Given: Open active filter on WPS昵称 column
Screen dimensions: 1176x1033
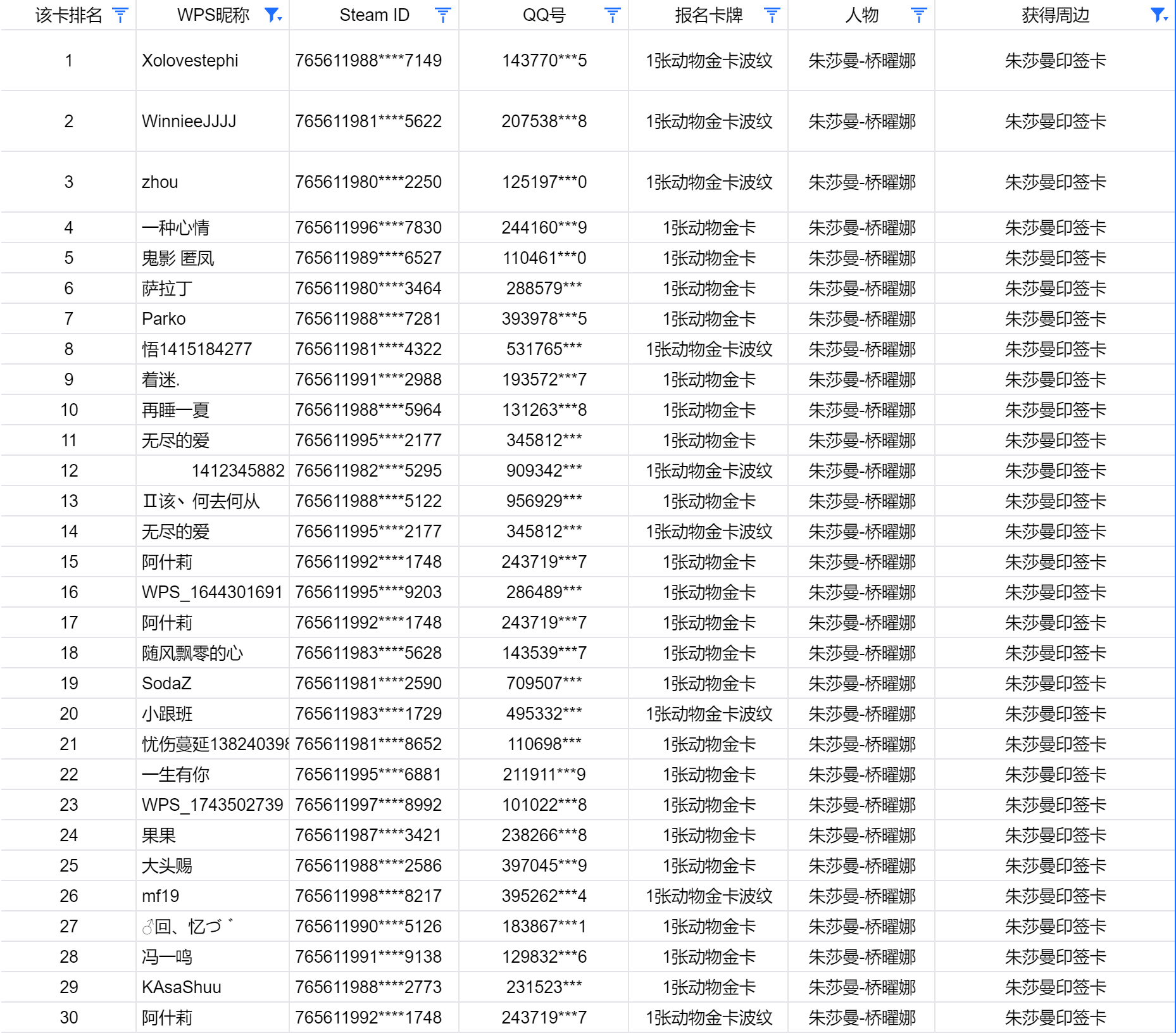Looking at the screenshot, I should click(273, 15).
